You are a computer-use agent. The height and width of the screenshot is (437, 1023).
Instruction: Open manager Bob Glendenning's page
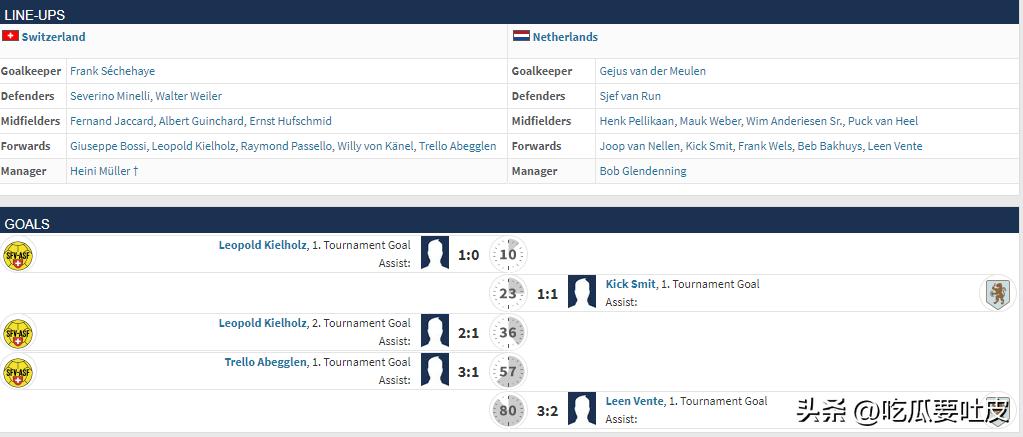[642, 171]
